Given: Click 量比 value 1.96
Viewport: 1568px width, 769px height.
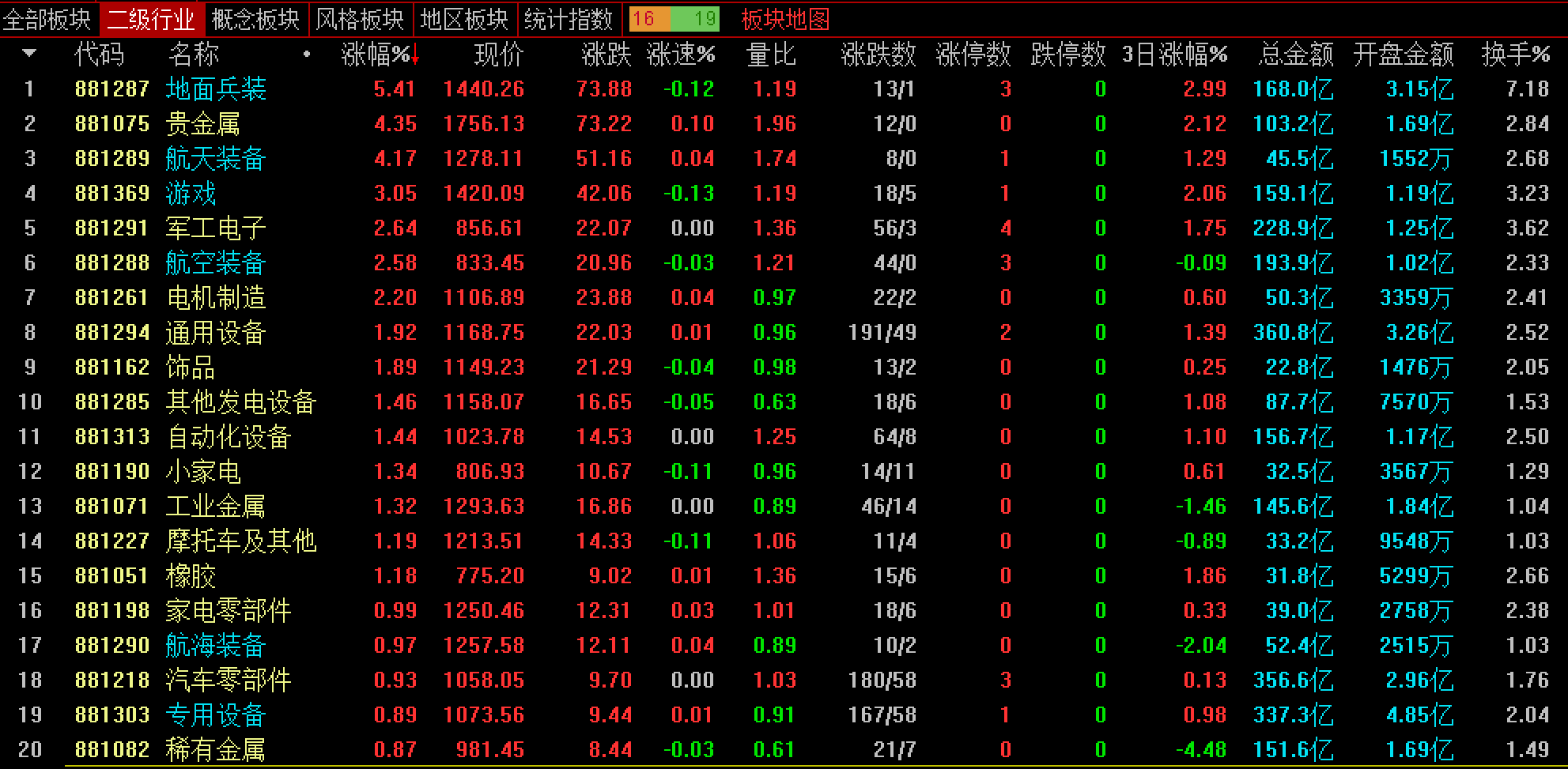Looking at the screenshot, I should coord(775,123).
